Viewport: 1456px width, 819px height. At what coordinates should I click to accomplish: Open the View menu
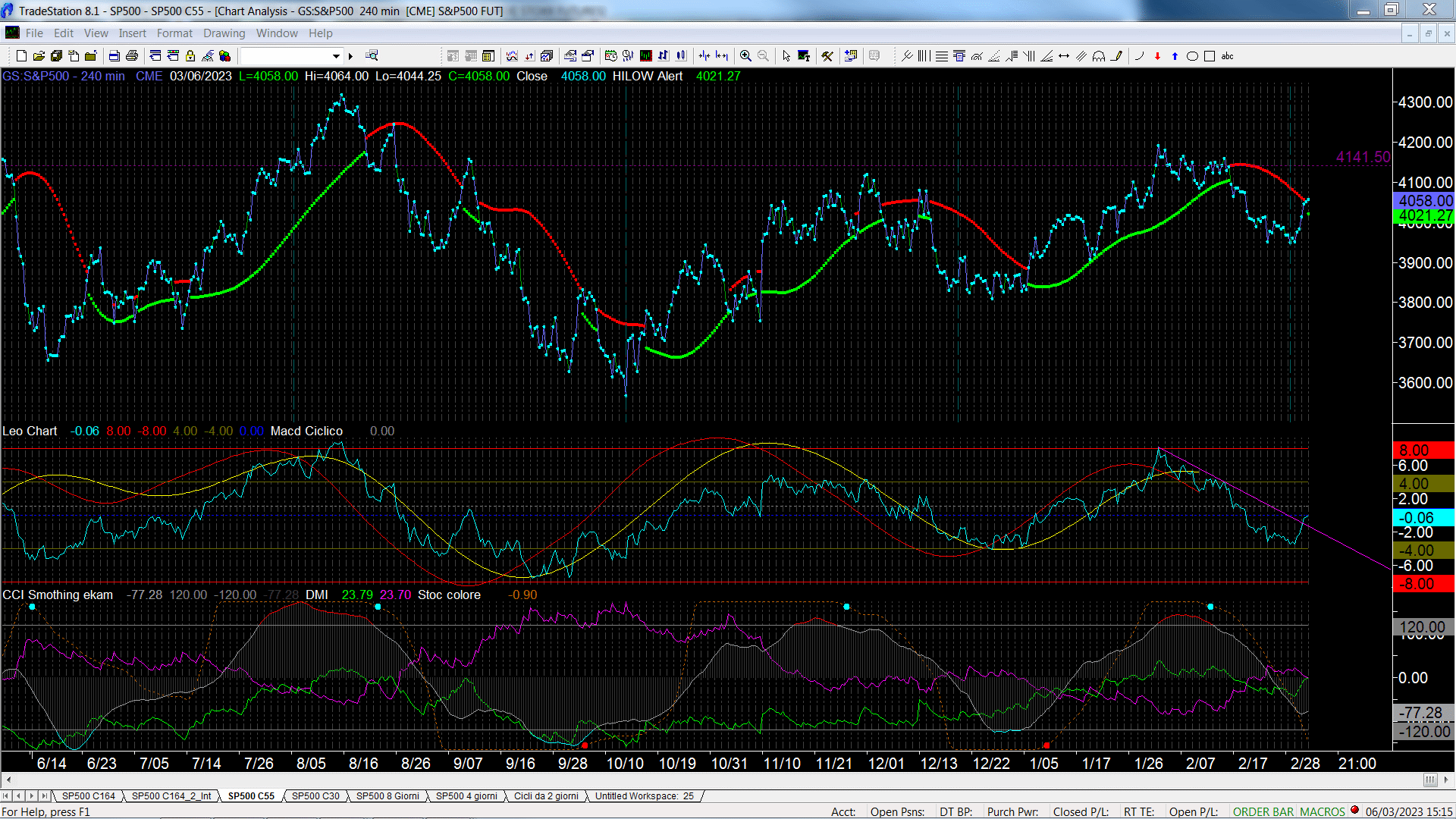tap(96, 33)
